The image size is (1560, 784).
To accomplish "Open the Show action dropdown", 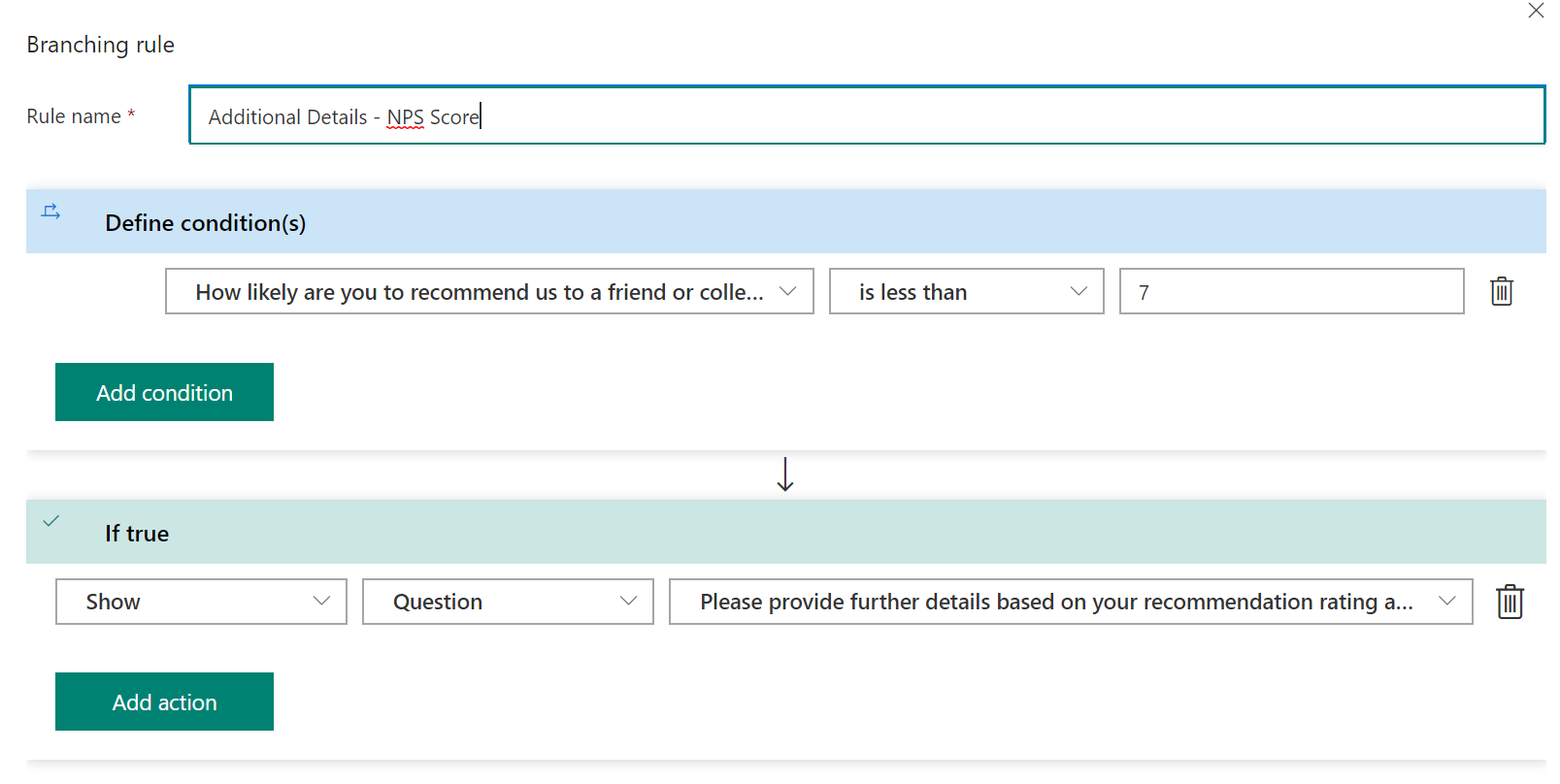I will coord(201,602).
